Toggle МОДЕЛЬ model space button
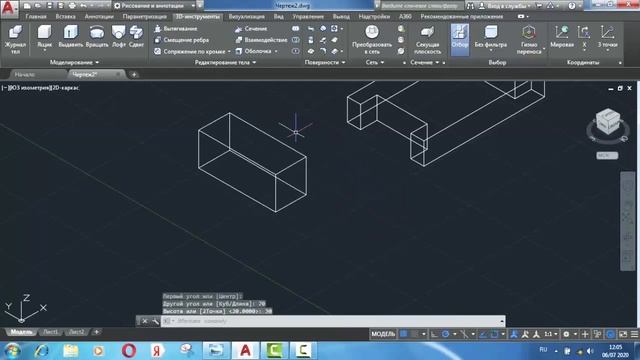 [x=383, y=334]
